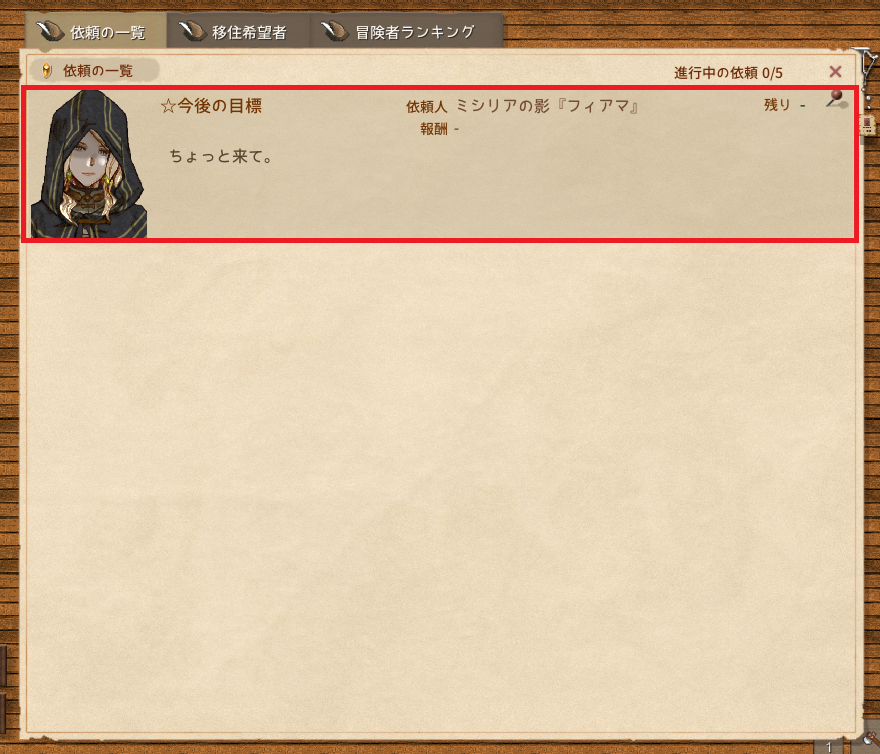Click the feather icon on 依頼の一覧 tab
The height and width of the screenshot is (754, 880).
(x=50, y=31)
